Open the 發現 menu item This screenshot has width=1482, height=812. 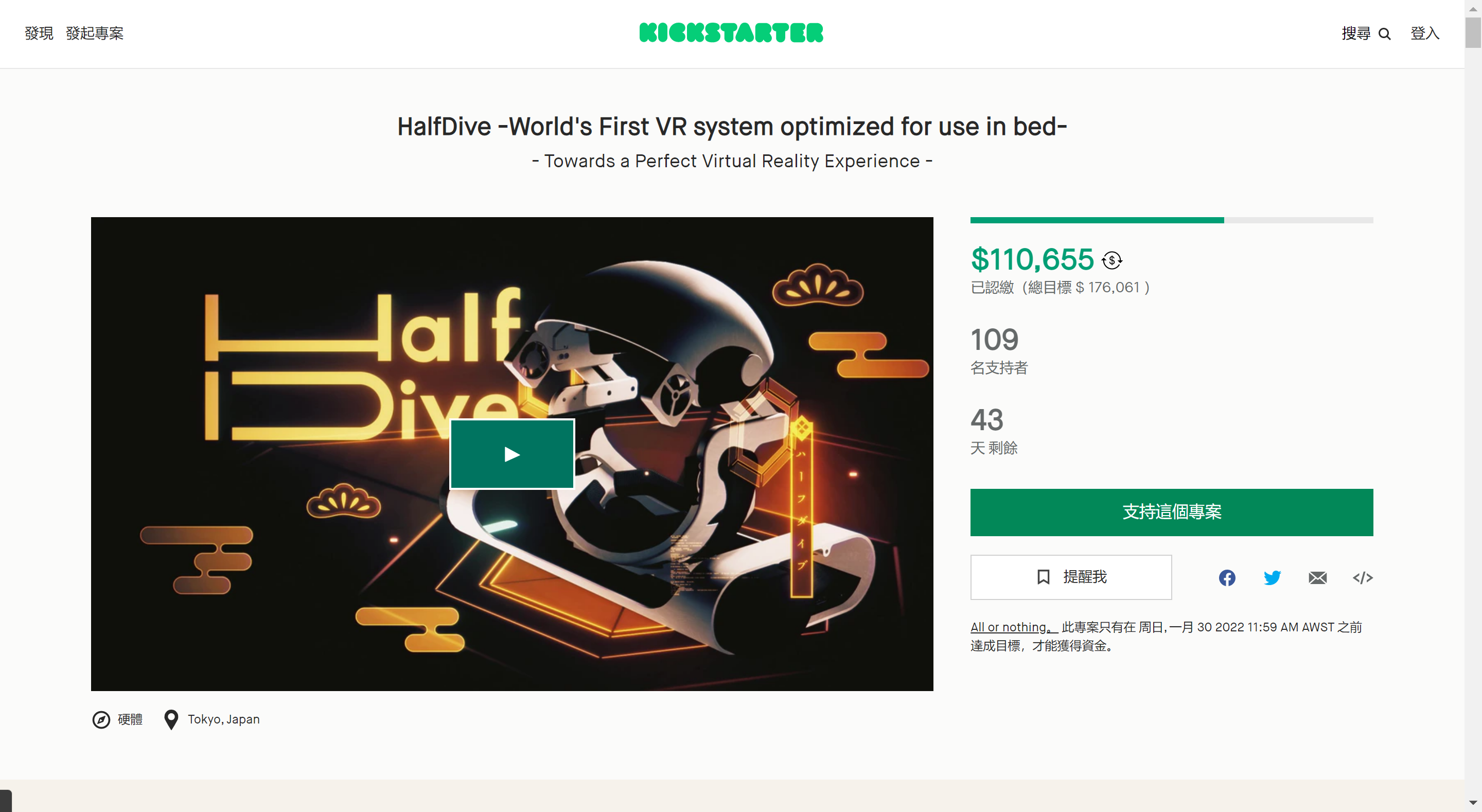(x=39, y=33)
